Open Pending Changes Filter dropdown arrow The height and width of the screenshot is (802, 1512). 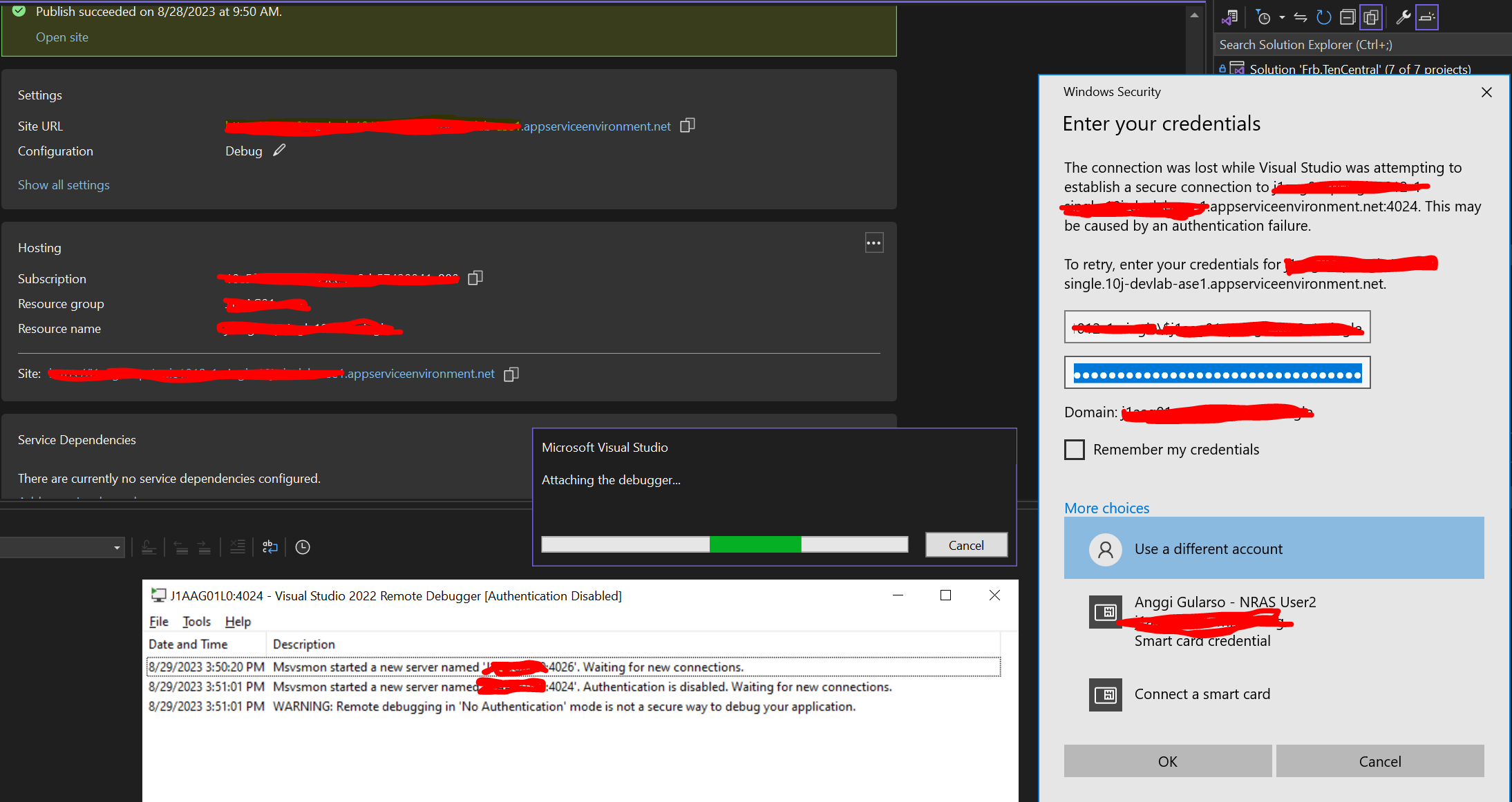(x=1282, y=18)
